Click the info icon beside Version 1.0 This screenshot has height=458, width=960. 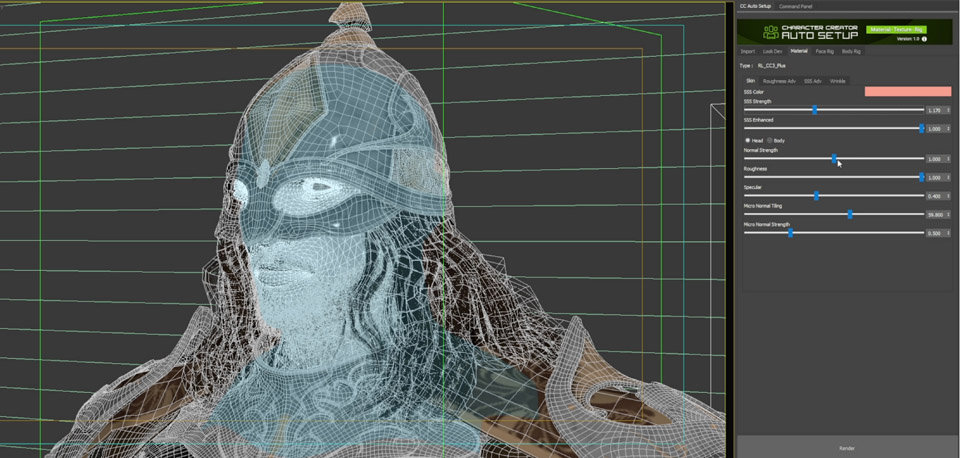tap(924, 39)
